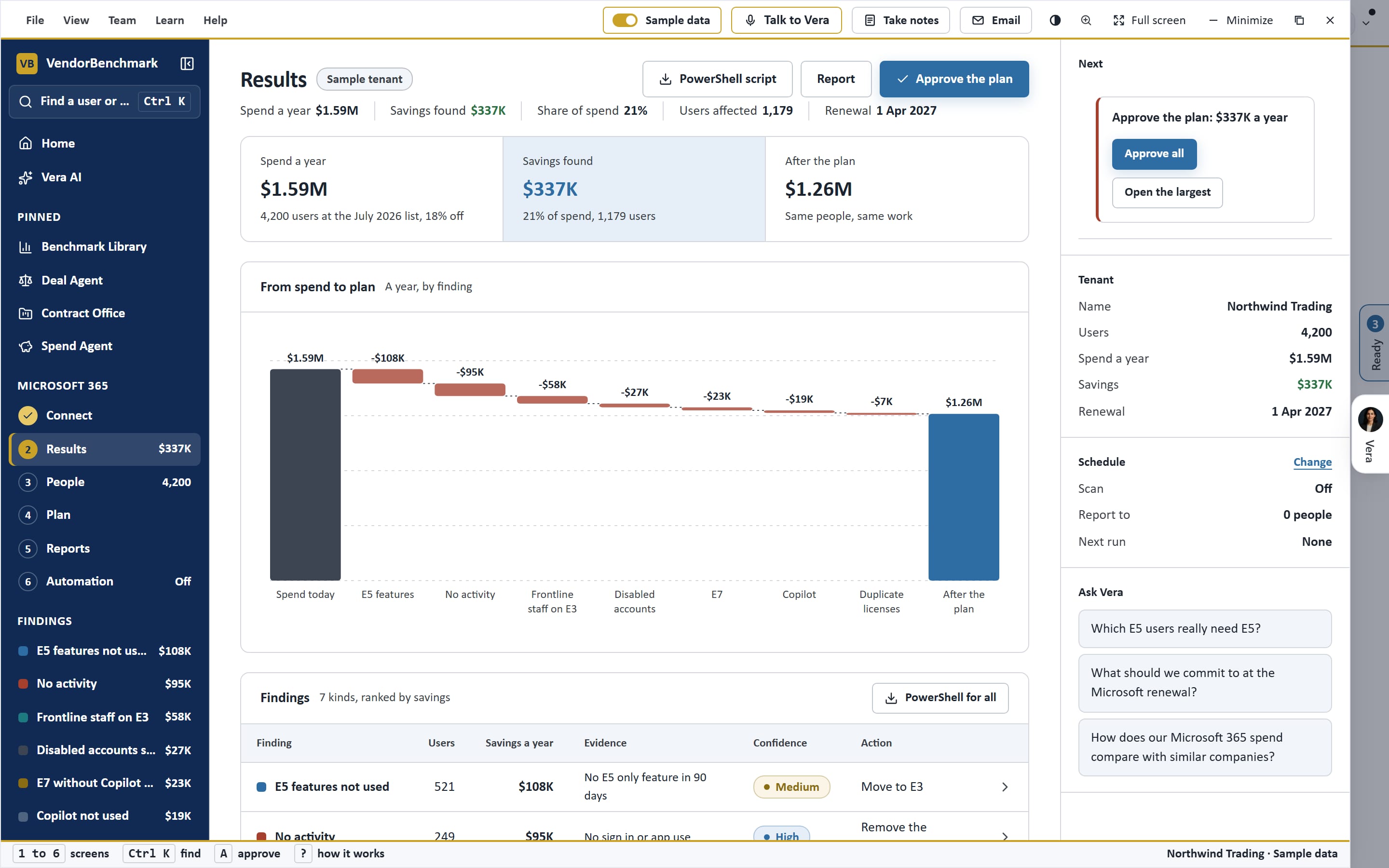Open Deal Agent in the sidebar
Image resolution: width=1389 pixels, height=868 pixels.
coord(105,280)
